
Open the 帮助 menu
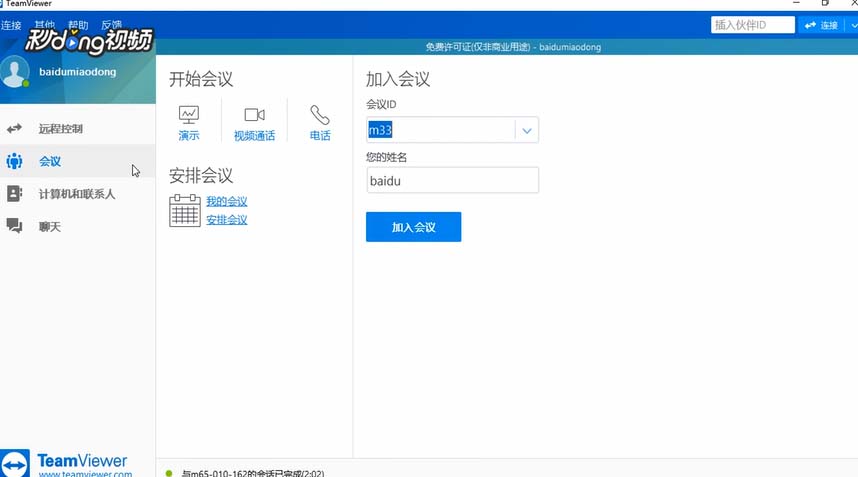(78, 25)
